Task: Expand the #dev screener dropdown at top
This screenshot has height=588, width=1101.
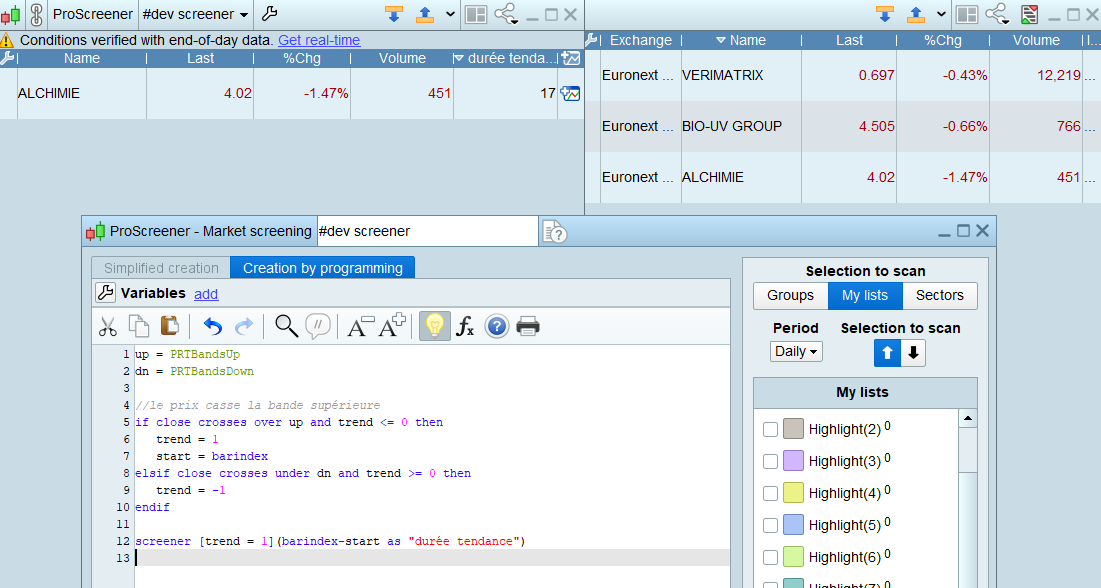Action: pyautogui.click(x=244, y=15)
